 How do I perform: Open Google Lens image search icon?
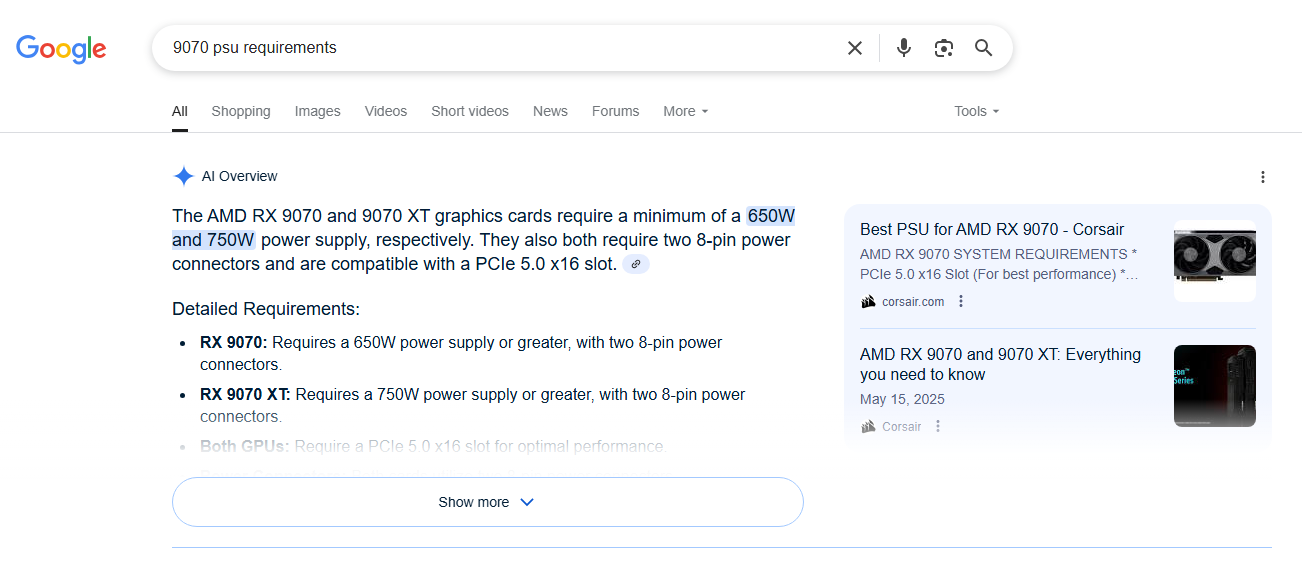click(x=944, y=48)
